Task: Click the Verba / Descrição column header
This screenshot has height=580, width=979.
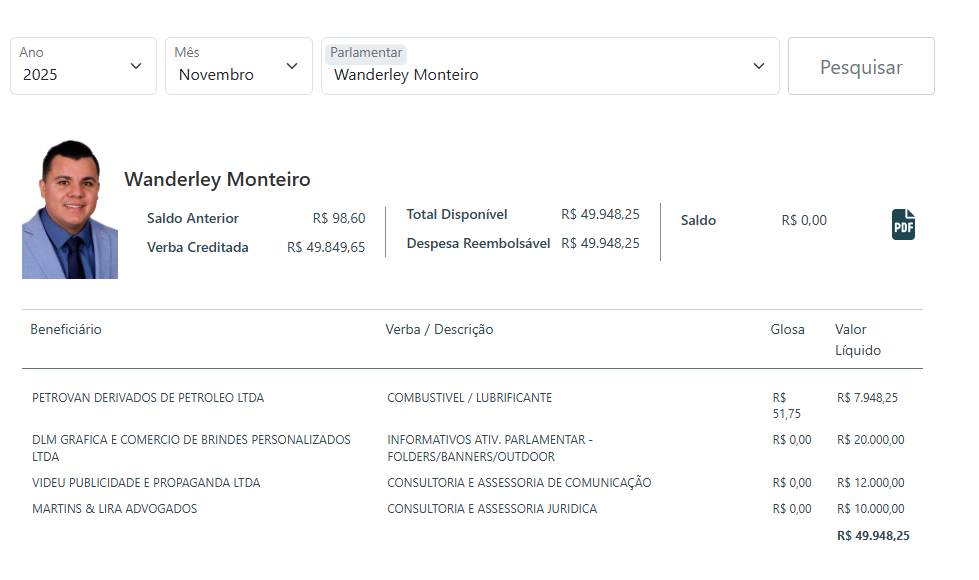Action: click(x=439, y=330)
